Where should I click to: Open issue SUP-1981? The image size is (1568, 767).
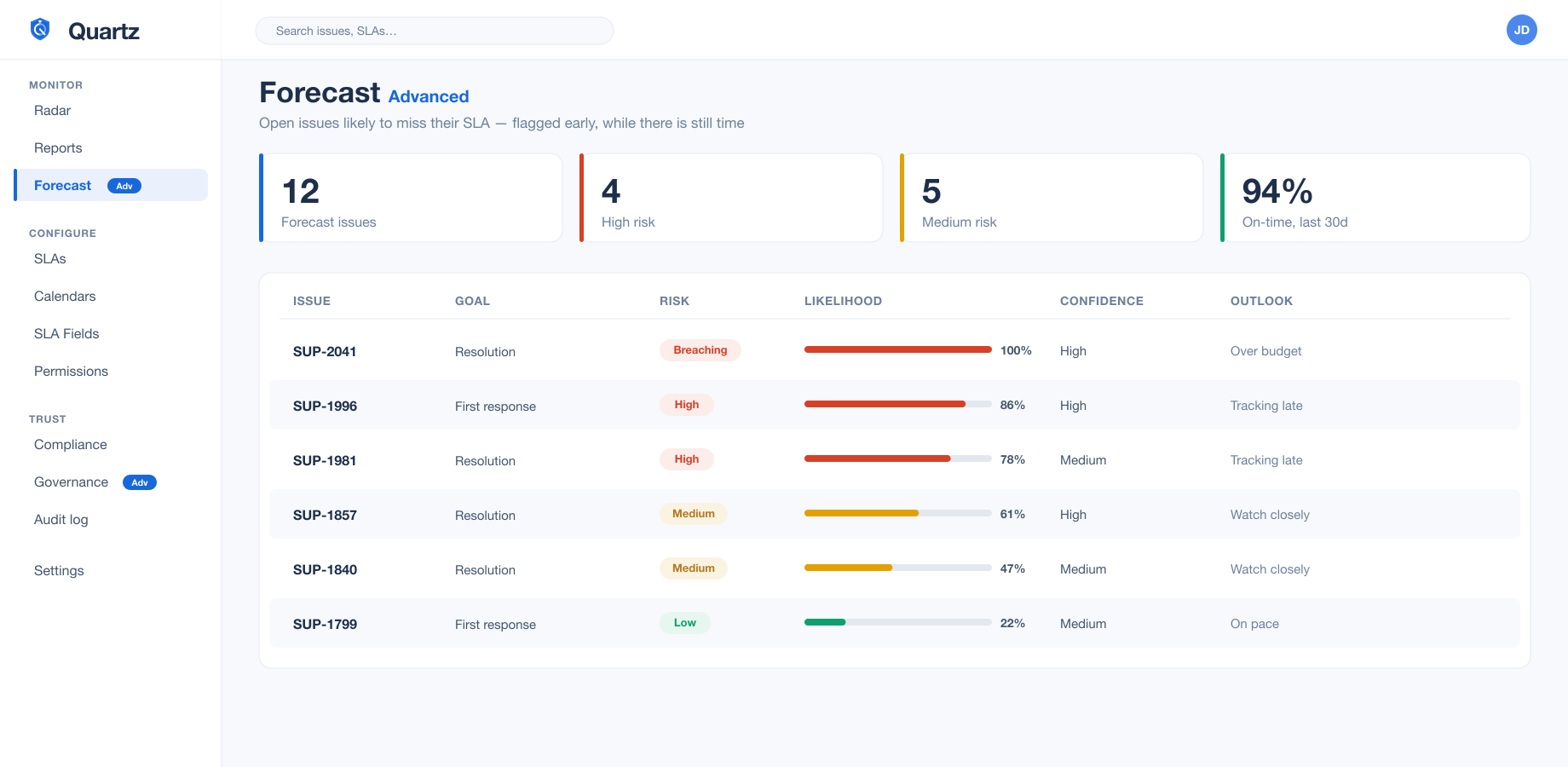pos(325,460)
